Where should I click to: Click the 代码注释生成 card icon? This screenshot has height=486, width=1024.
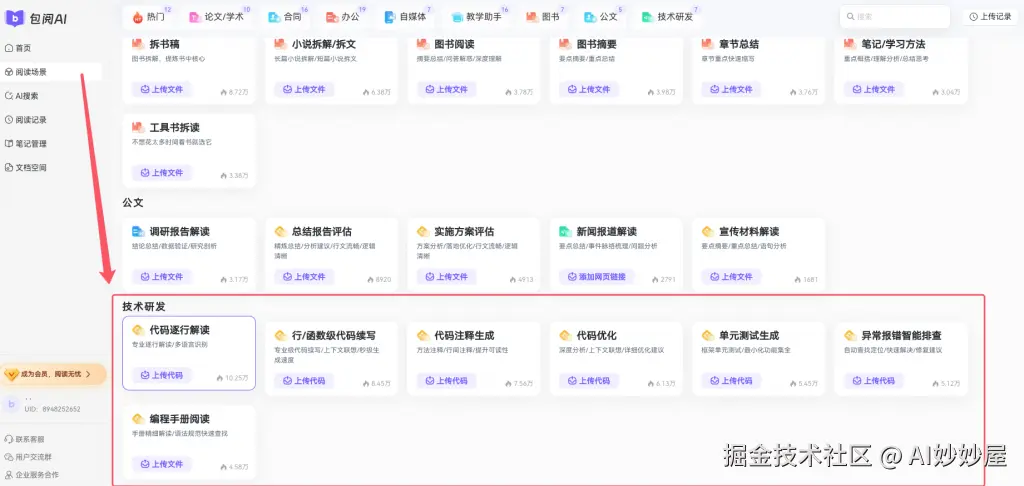tap(423, 336)
